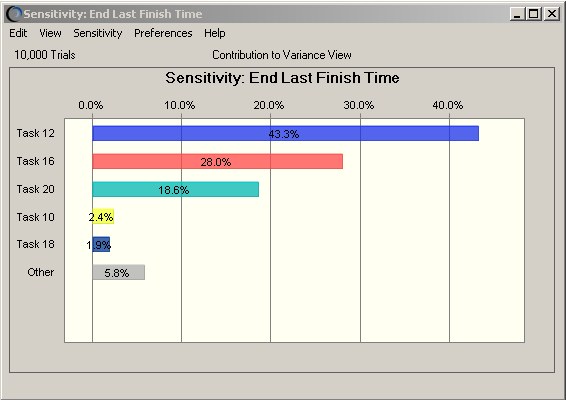Select the yellow Task 10 bar
Screen dimensions: 566x400
point(103,217)
